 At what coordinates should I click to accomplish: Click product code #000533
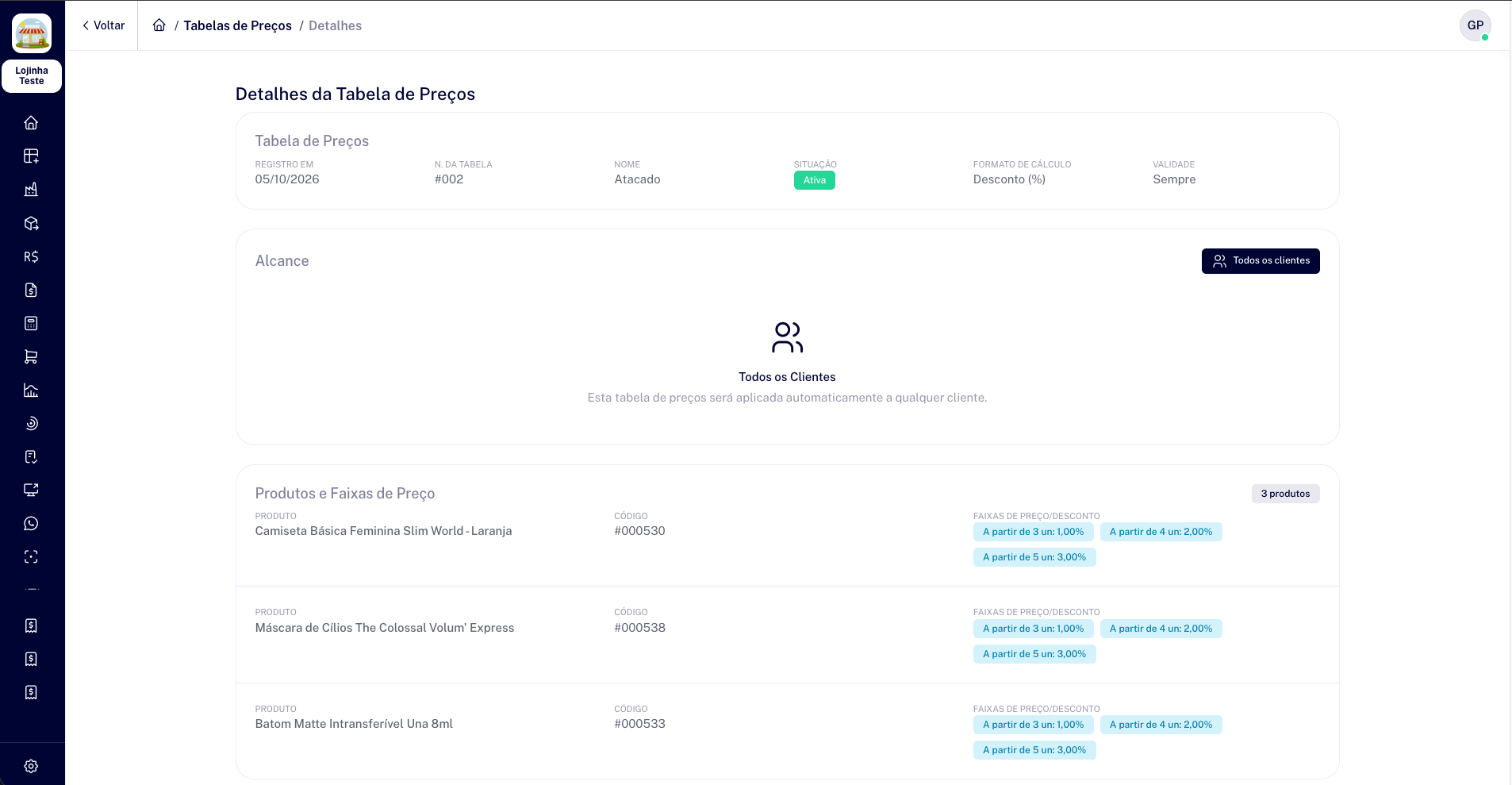639,724
